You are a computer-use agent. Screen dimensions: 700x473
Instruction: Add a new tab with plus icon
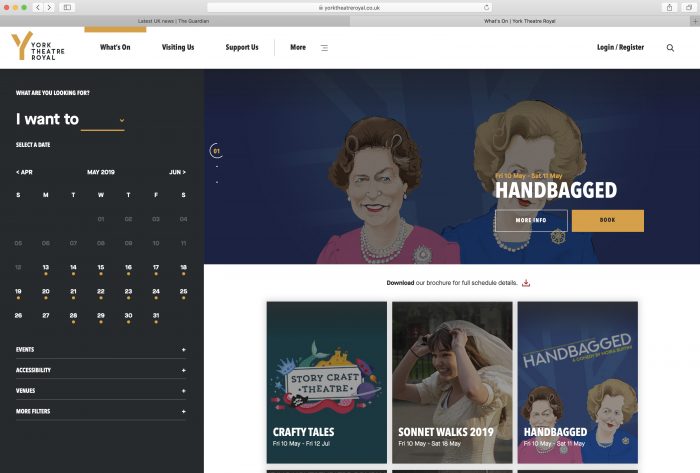(x=695, y=21)
